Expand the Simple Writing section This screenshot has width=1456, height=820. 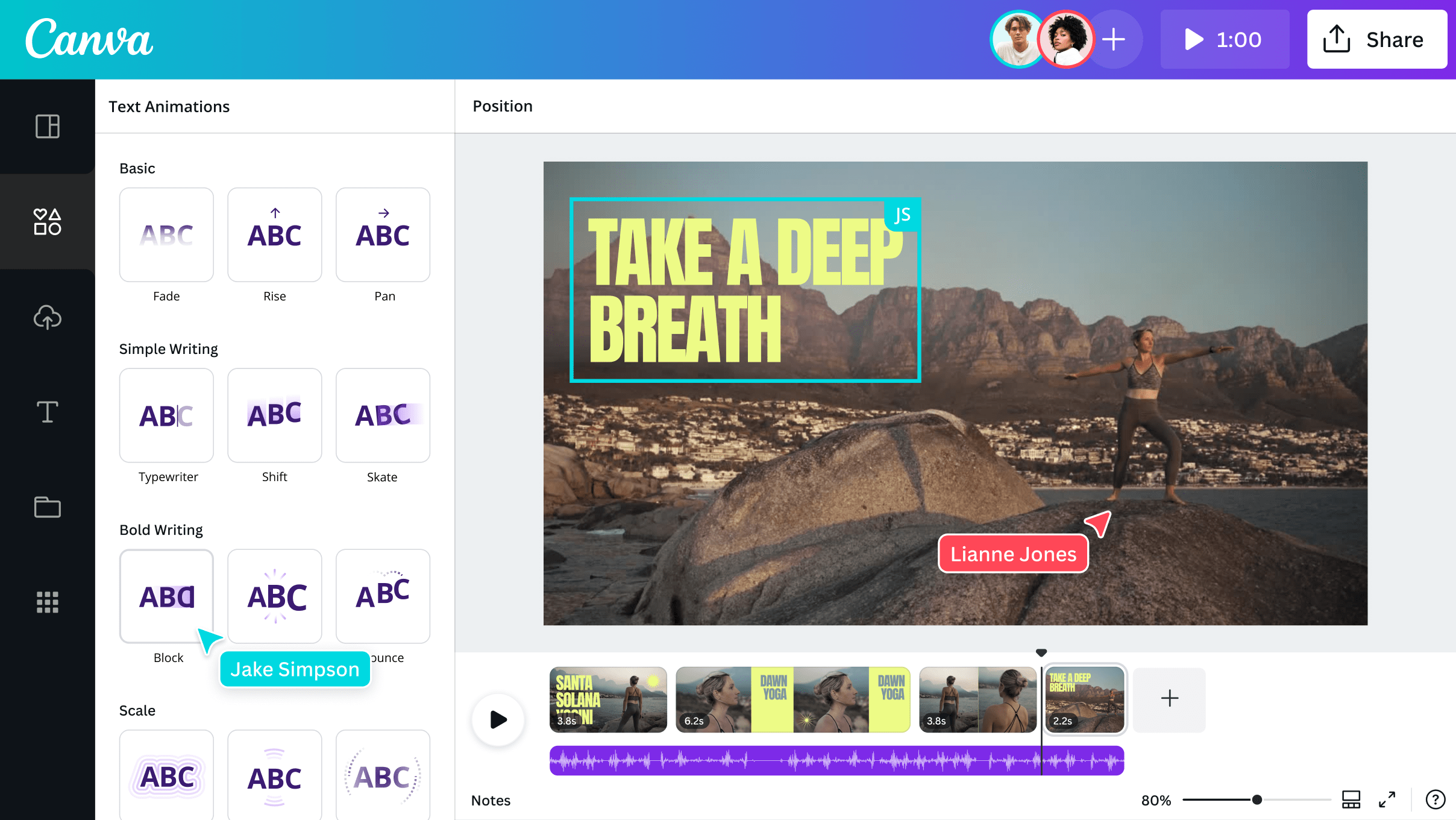point(167,348)
